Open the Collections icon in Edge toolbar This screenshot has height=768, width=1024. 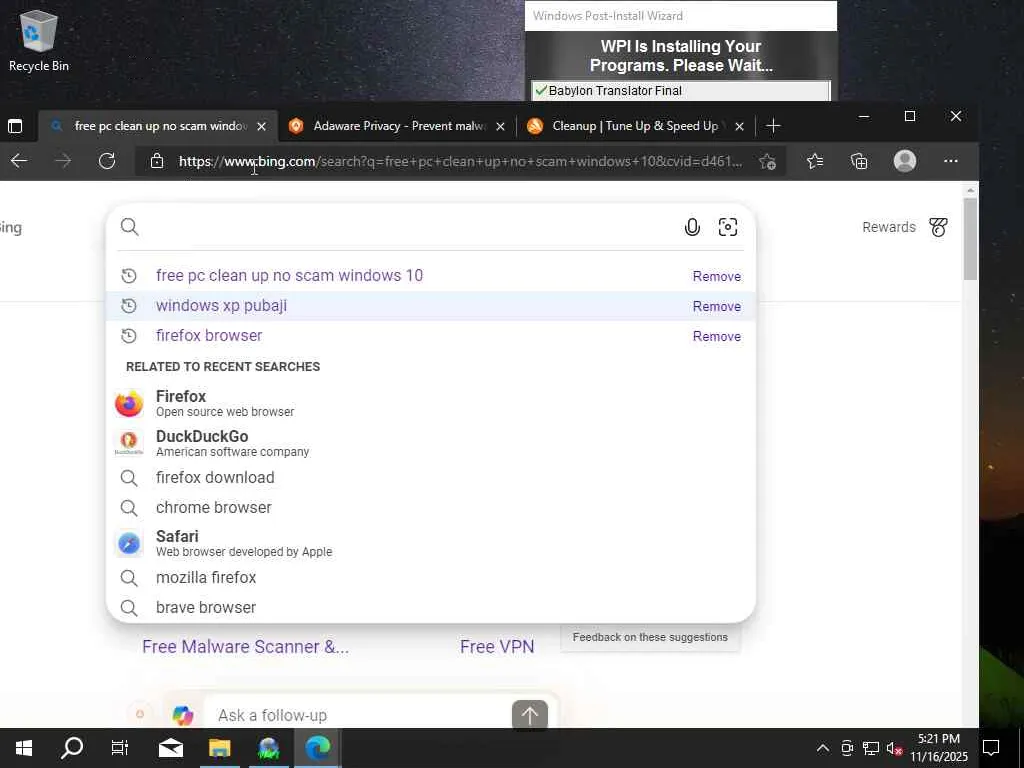(859, 161)
